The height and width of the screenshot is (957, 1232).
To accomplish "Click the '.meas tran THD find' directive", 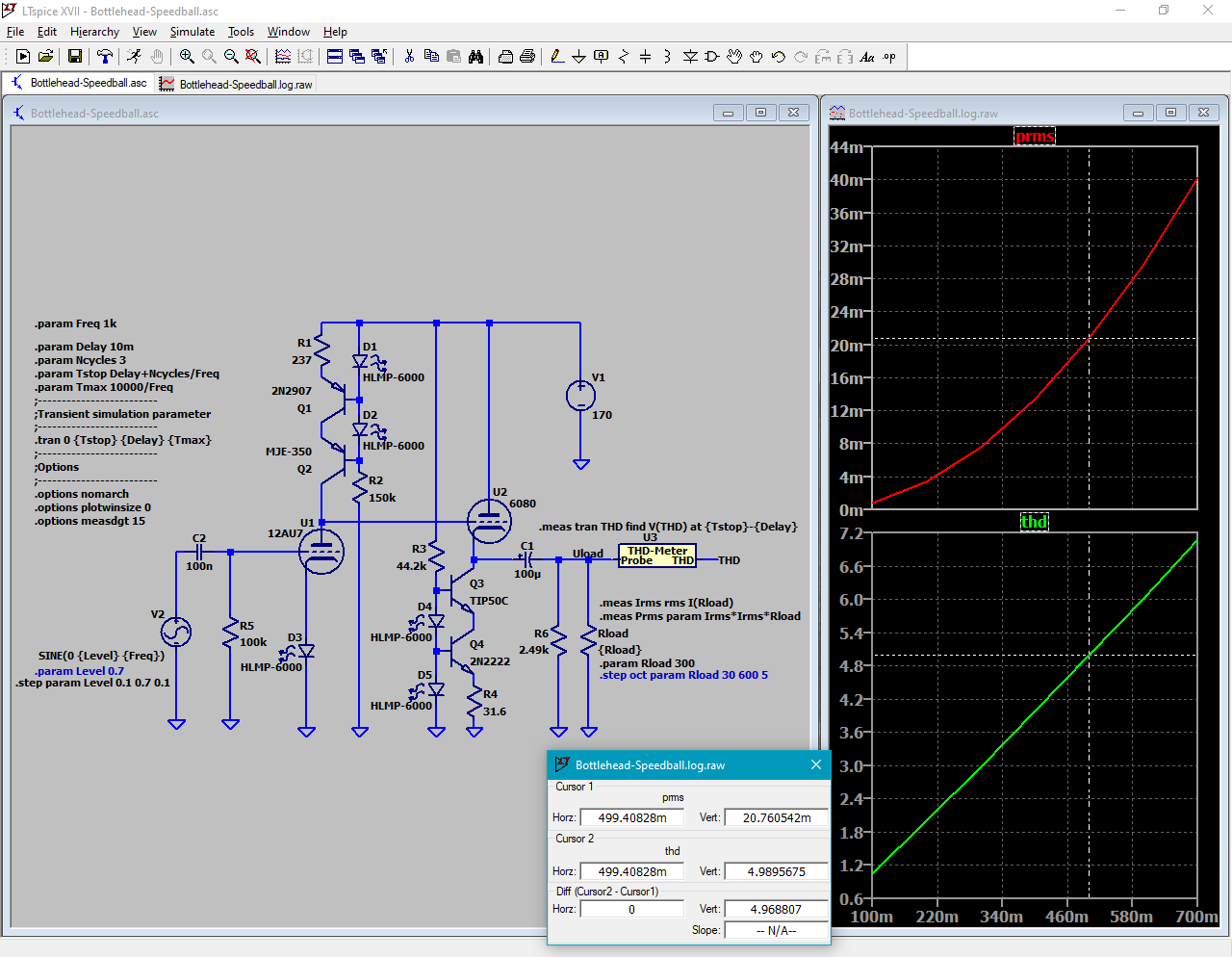I will pos(668,527).
